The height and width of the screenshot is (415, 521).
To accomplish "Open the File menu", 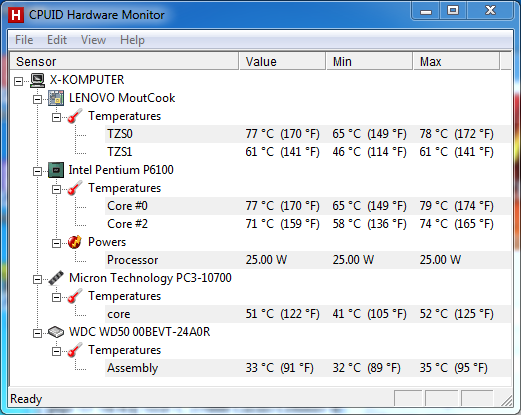I will click(x=24, y=40).
